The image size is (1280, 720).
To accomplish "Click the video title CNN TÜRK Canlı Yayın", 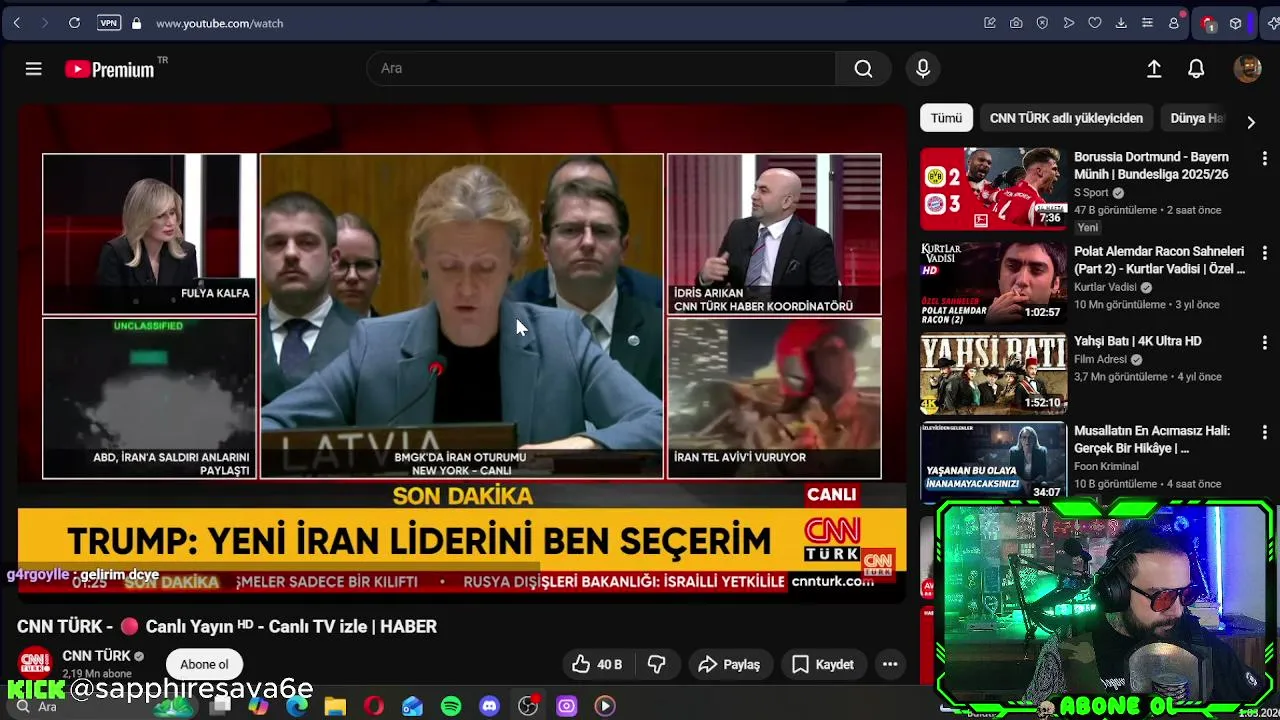I will tap(227, 626).
